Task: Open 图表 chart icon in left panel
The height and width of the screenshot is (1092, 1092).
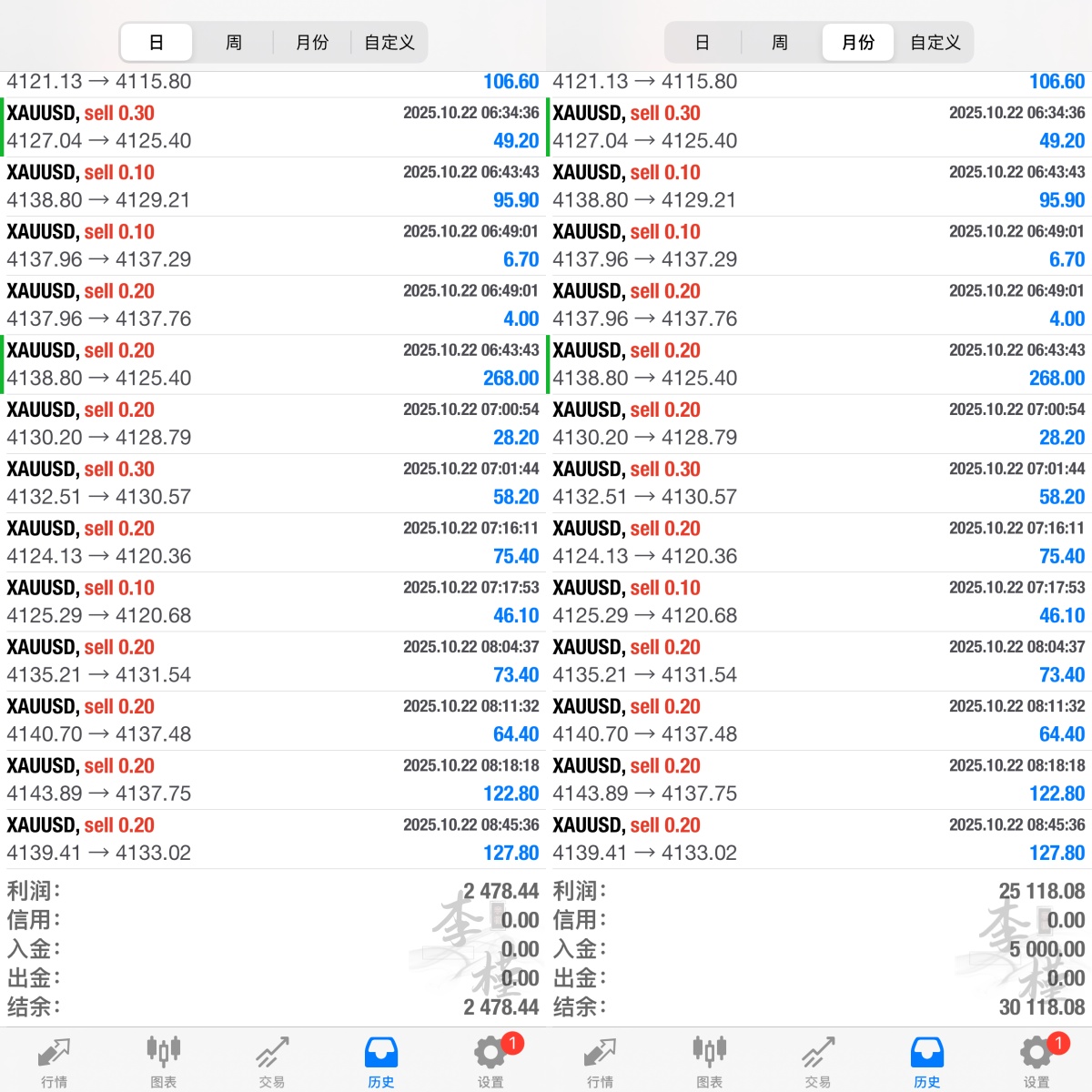Action: (164, 1060)
